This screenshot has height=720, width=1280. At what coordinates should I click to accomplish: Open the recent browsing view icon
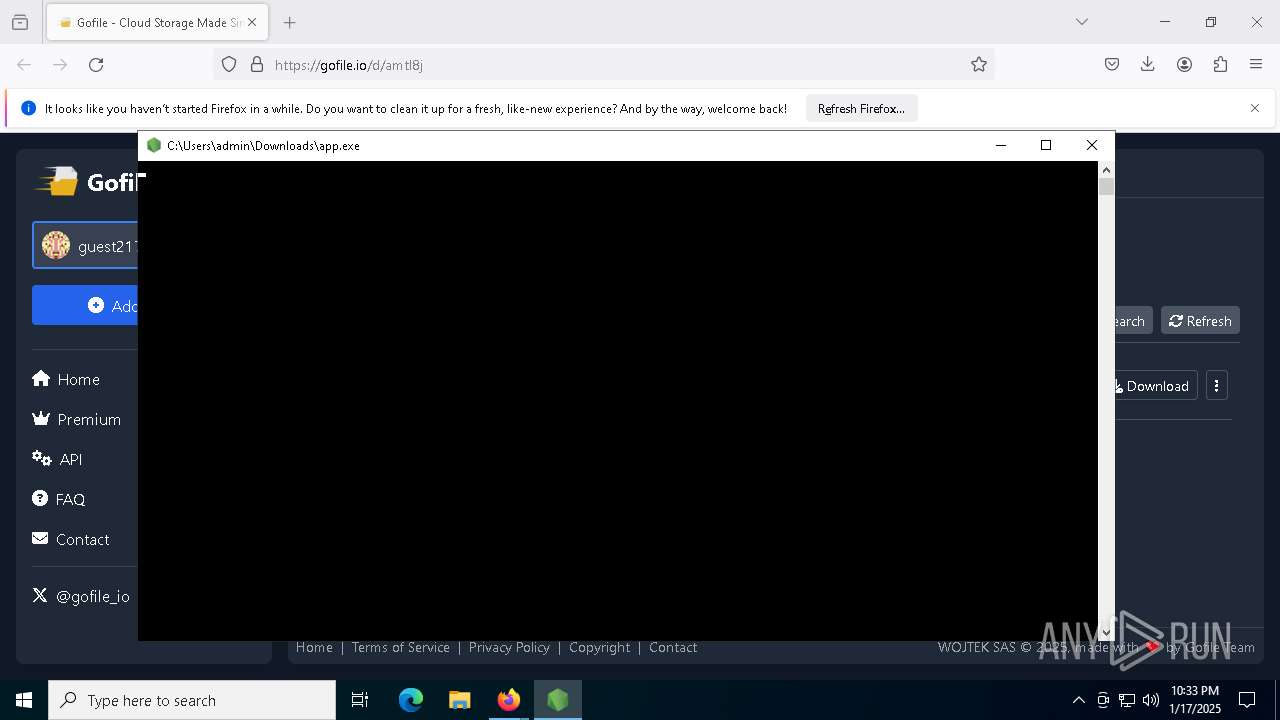(20, 22)
